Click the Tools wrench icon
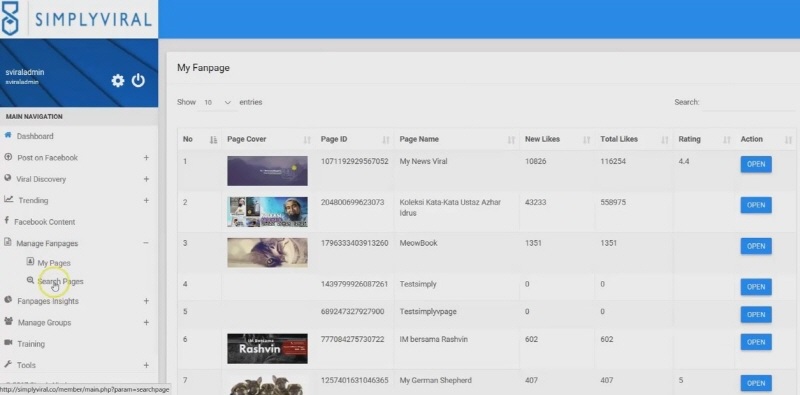The image size is (800, 395). [x=8, y=364]
